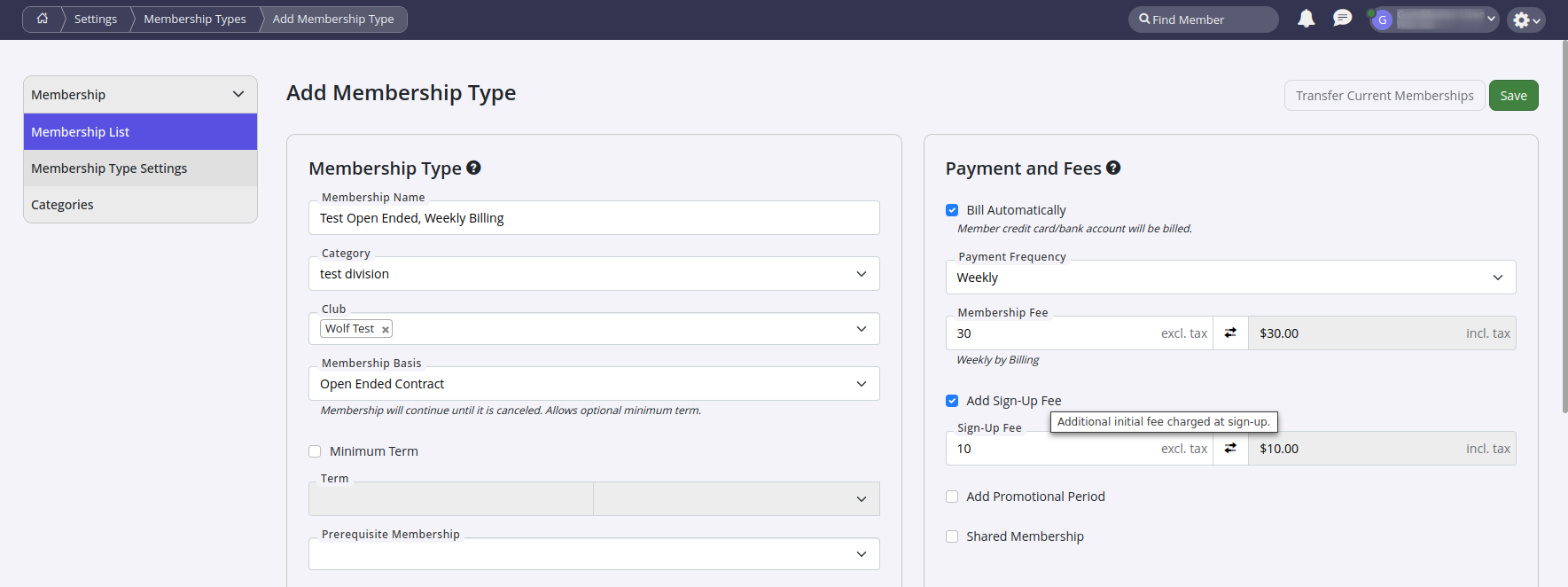Open the chat messages icon
Viewport: 1568px width, 587px height.
pos(1342,19)
